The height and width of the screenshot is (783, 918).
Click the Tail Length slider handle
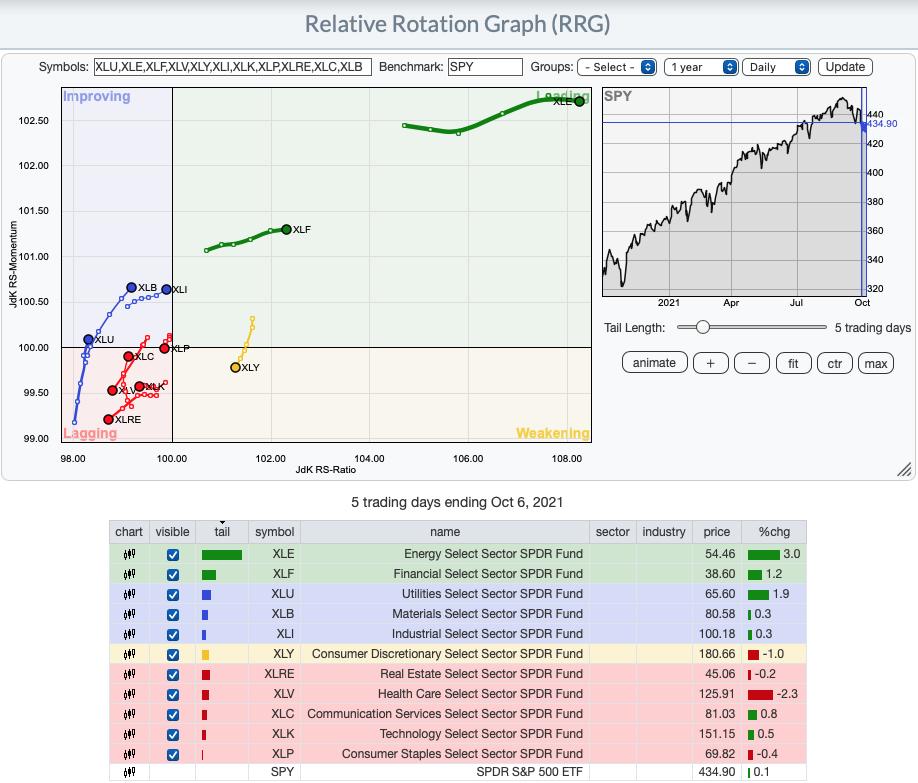pos(703,327)
